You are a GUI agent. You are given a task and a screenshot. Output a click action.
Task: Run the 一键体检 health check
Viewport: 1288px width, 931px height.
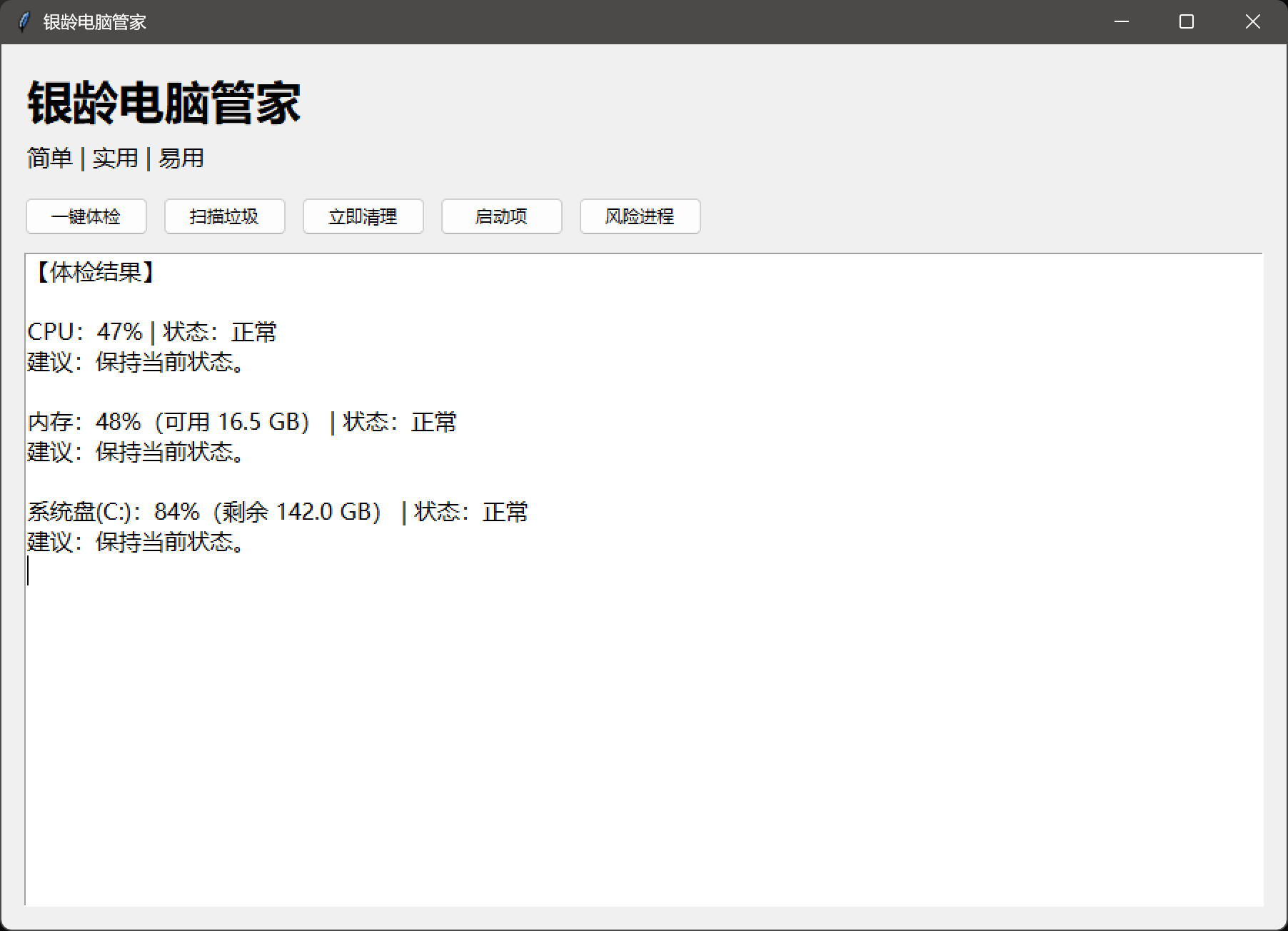(86, 216)
